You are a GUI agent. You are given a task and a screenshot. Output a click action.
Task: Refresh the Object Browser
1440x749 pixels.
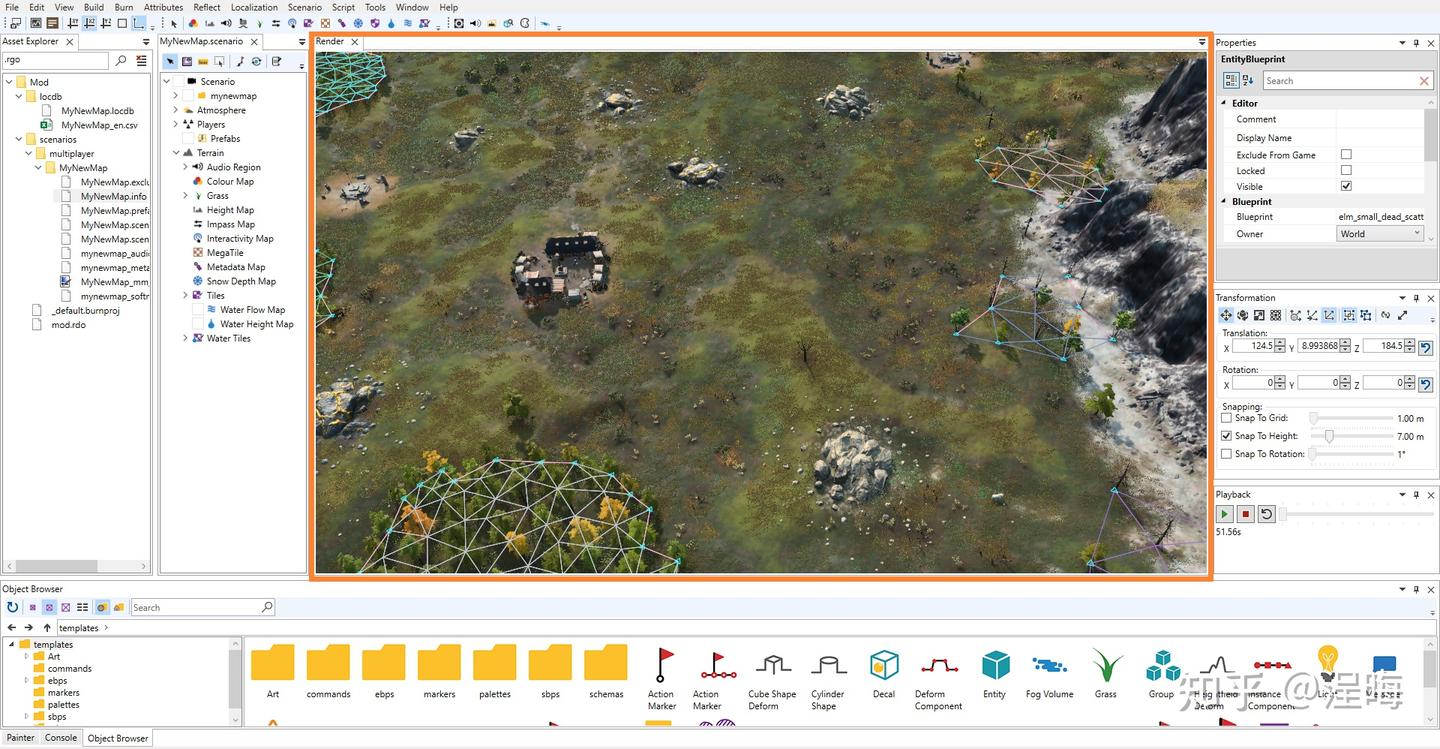[x=12, y=607]
